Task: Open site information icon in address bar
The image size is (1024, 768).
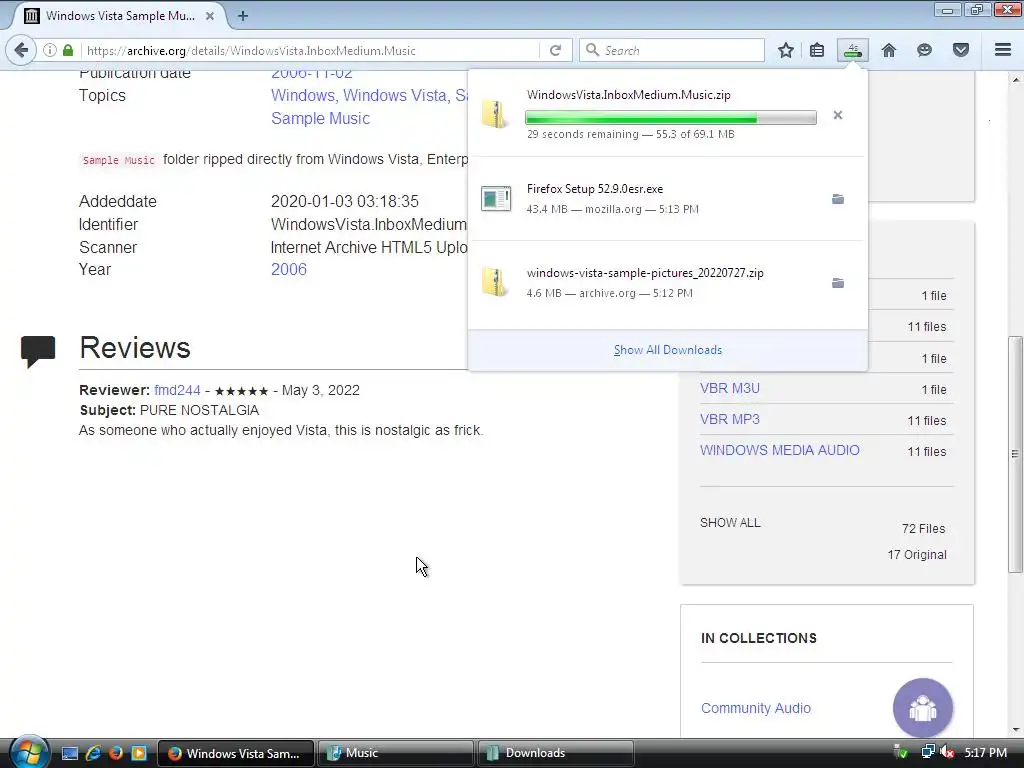Action: [x=50, y=50]
